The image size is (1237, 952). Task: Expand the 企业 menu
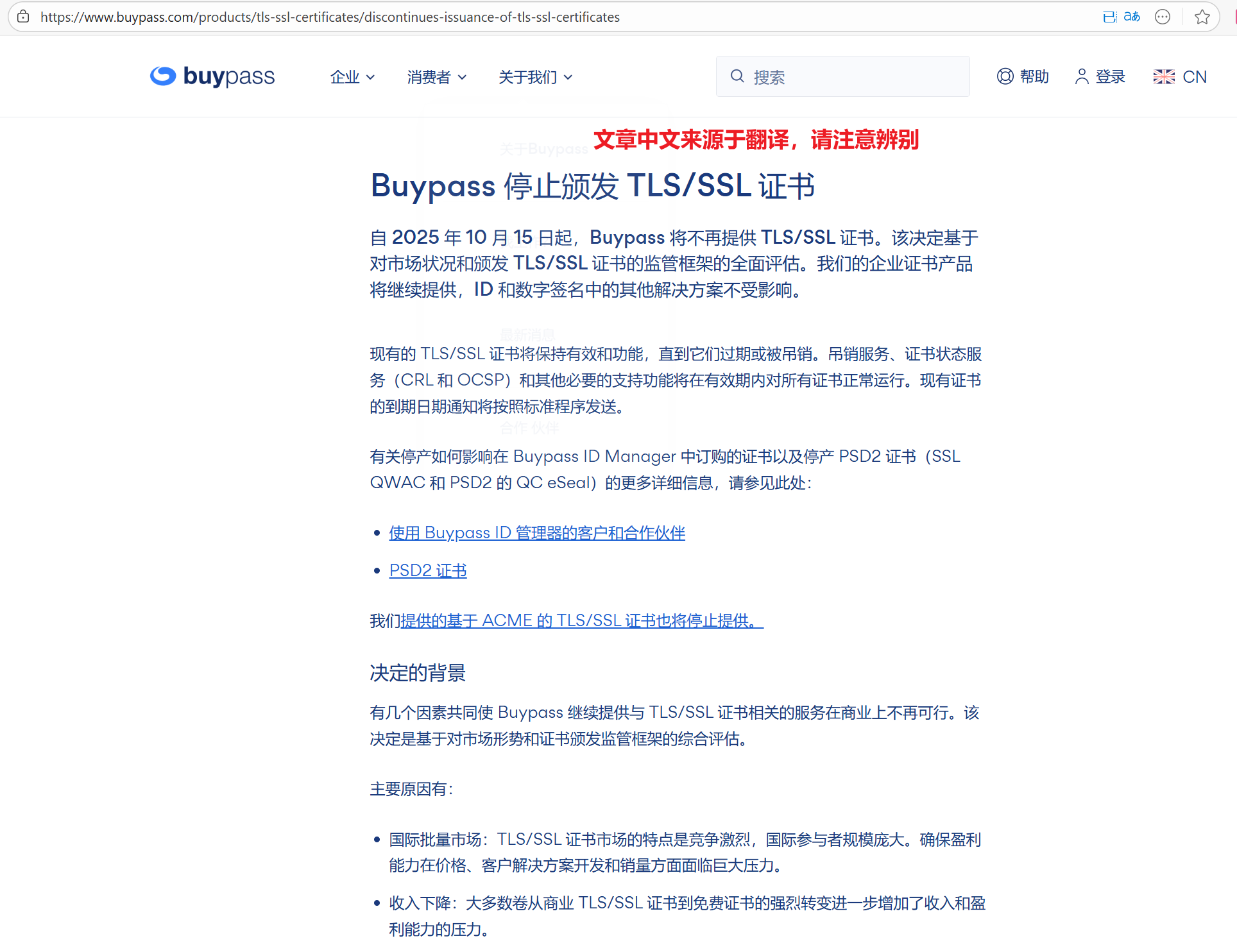tap(352, 77)
